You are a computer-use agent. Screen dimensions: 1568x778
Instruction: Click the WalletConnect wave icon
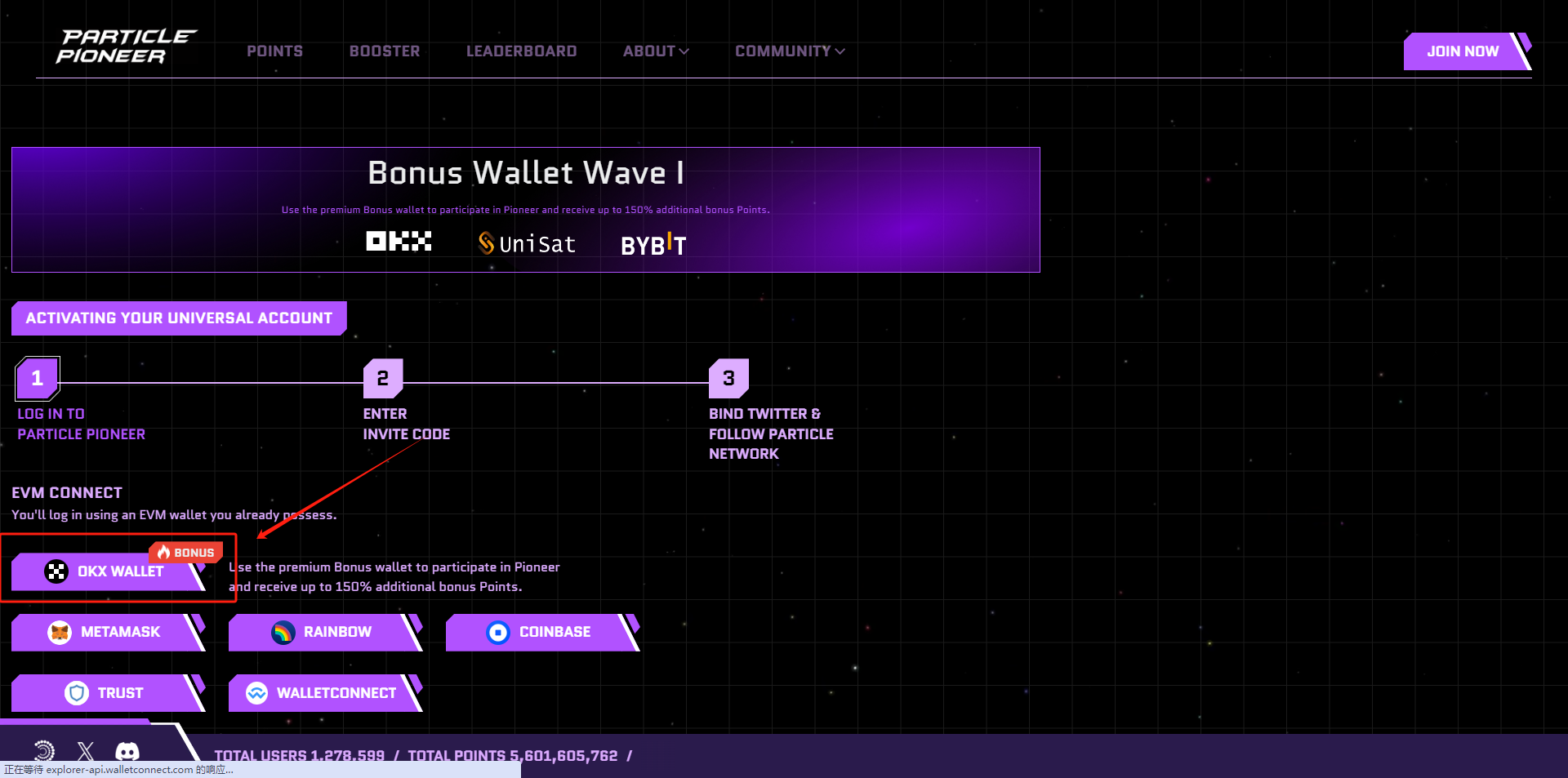tap(256, 693)
